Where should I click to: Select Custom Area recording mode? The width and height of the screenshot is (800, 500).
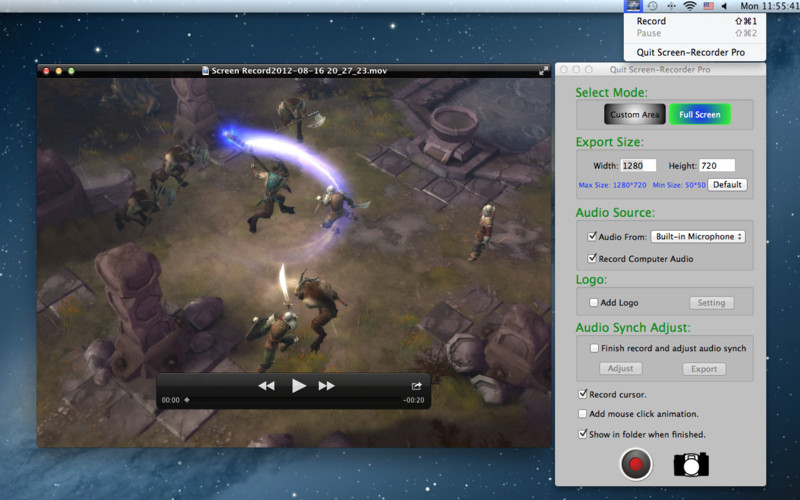click(635, 114)
